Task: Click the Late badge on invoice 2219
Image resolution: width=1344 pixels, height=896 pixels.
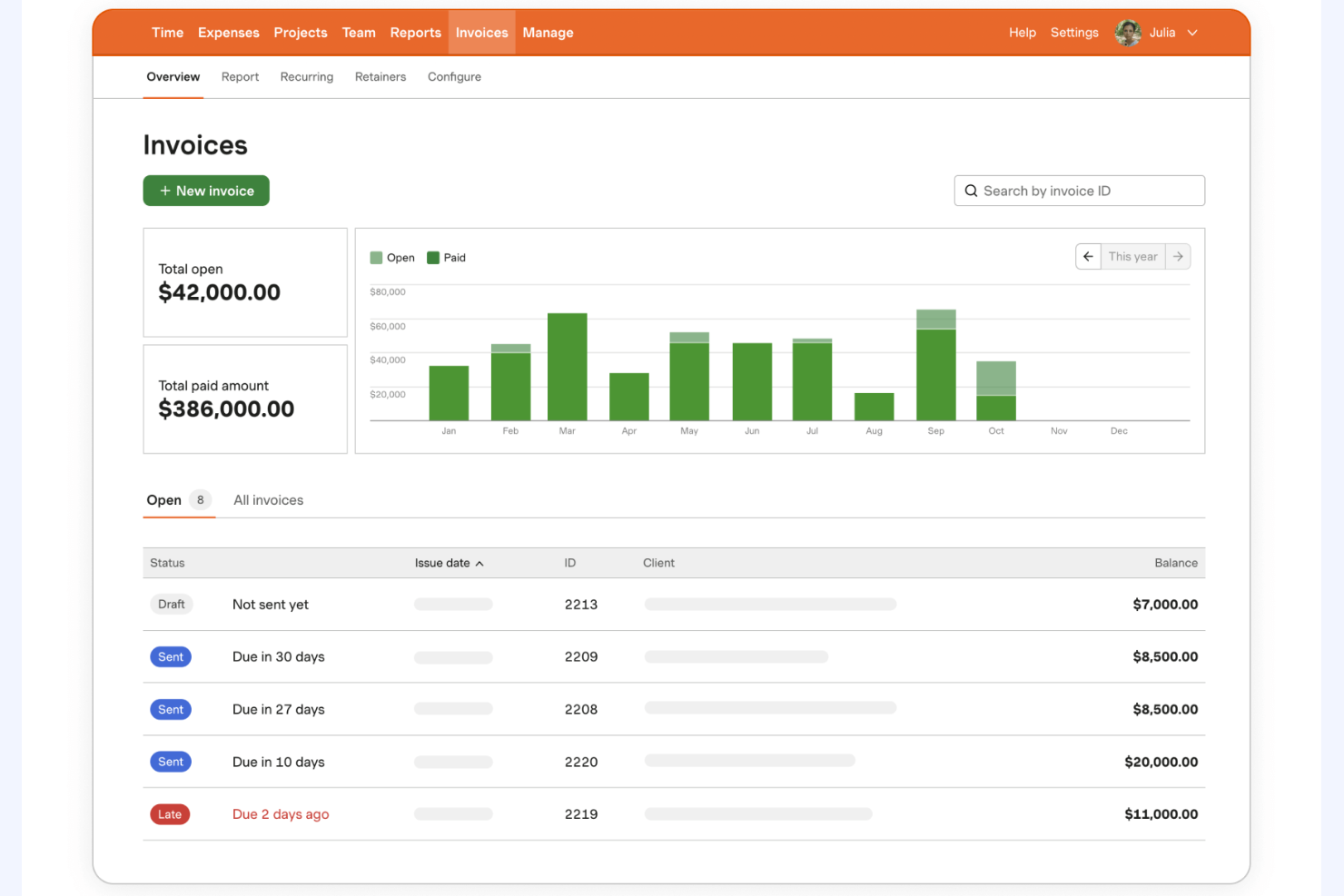Action: point(170,814)
